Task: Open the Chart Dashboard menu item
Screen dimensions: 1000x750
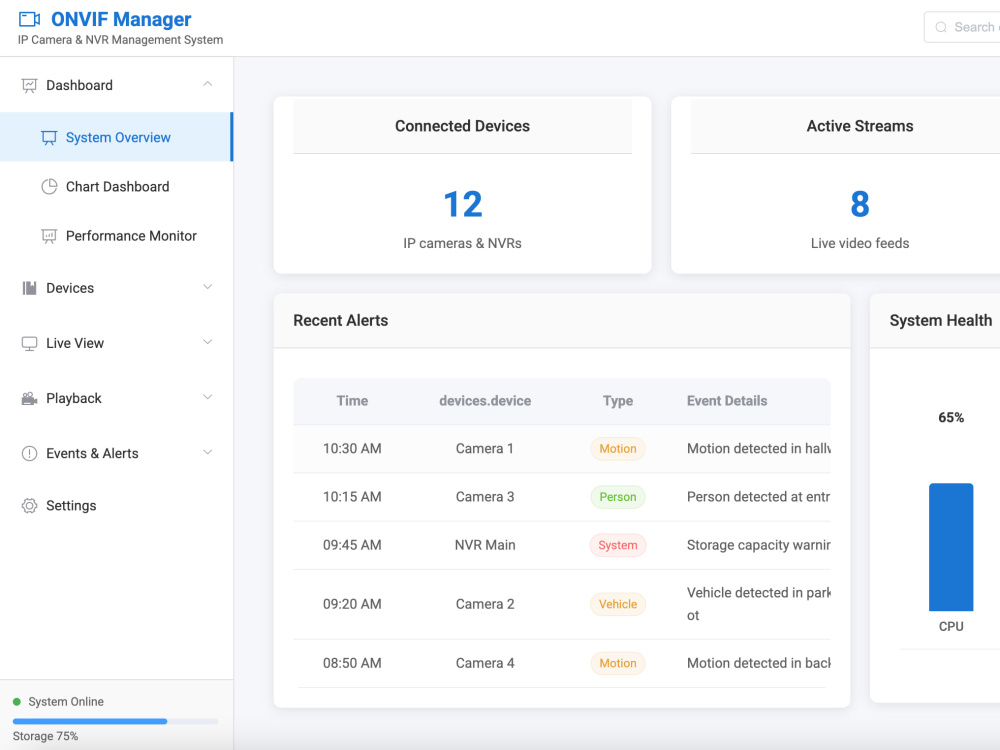Action: click(x=116, y=186)
